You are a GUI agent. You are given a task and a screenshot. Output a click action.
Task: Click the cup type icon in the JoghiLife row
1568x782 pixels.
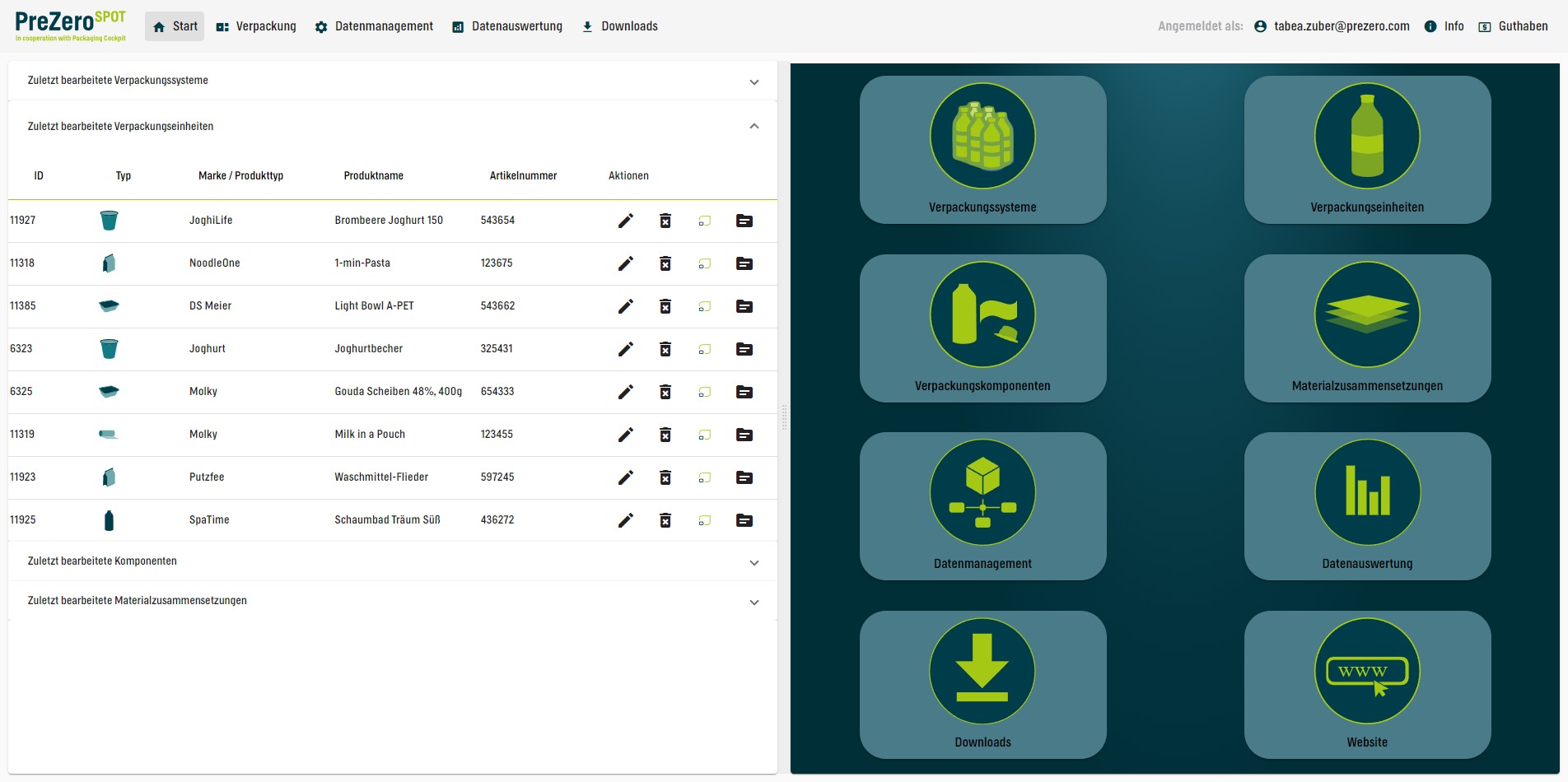[109, 221]
